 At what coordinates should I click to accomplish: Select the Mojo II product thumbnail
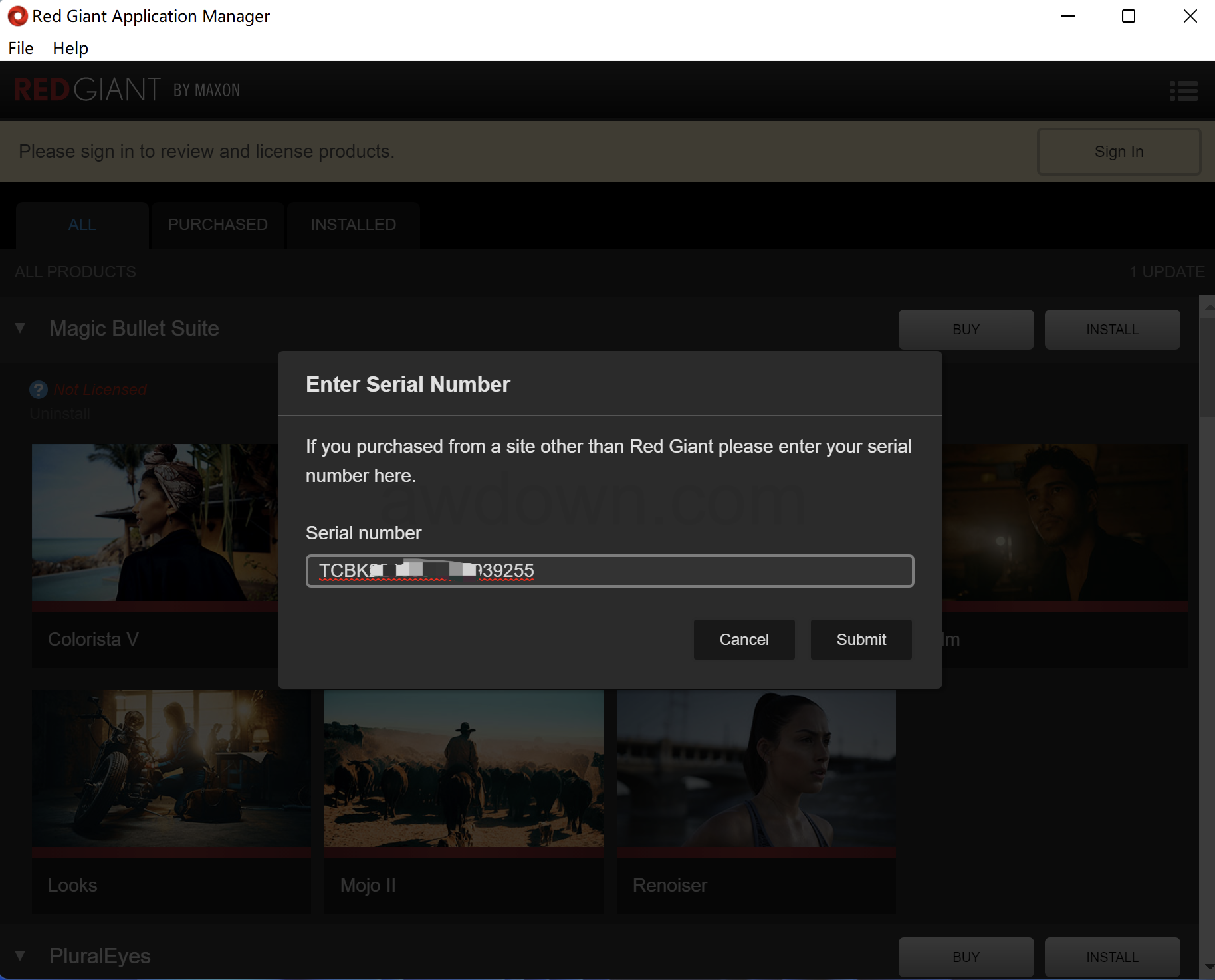point(464,769)
